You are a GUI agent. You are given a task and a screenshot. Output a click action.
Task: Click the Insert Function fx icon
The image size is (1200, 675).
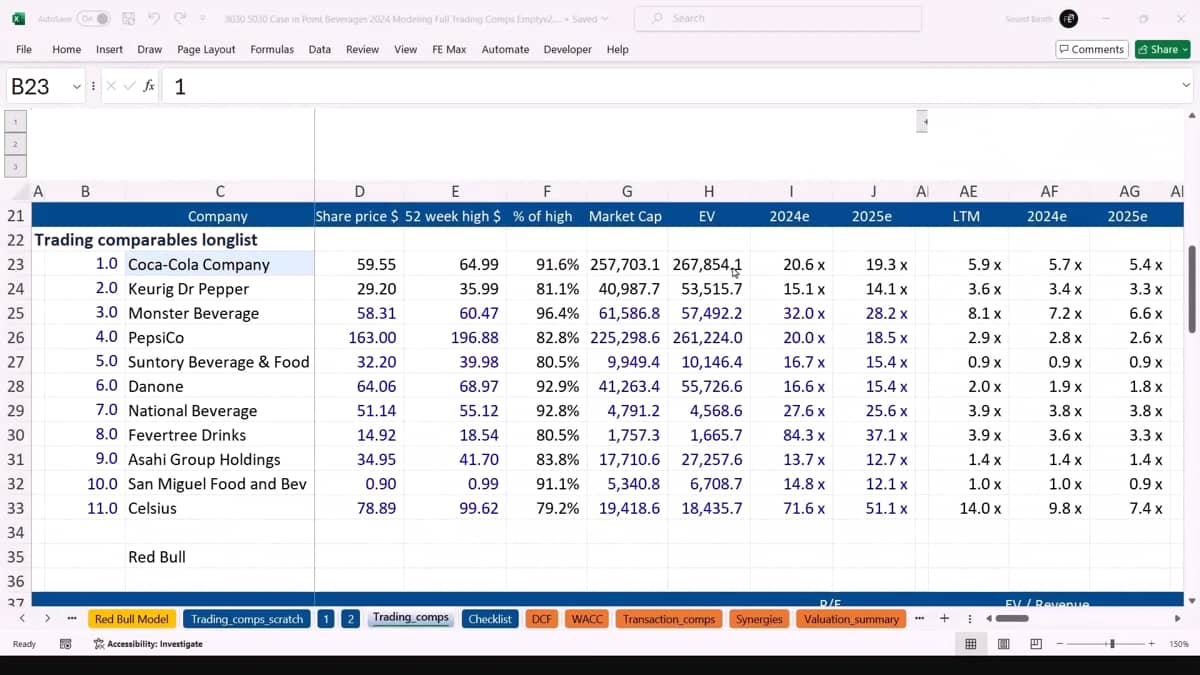coord(149,87)
